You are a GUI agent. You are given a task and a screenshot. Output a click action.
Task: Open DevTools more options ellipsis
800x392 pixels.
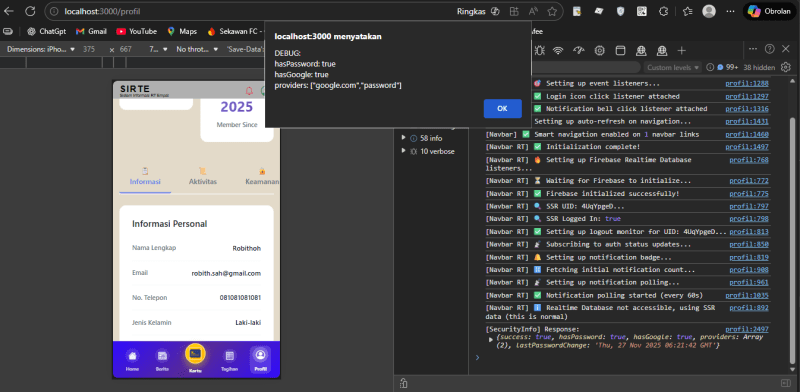pyautogui.click(x=753, y=48)
